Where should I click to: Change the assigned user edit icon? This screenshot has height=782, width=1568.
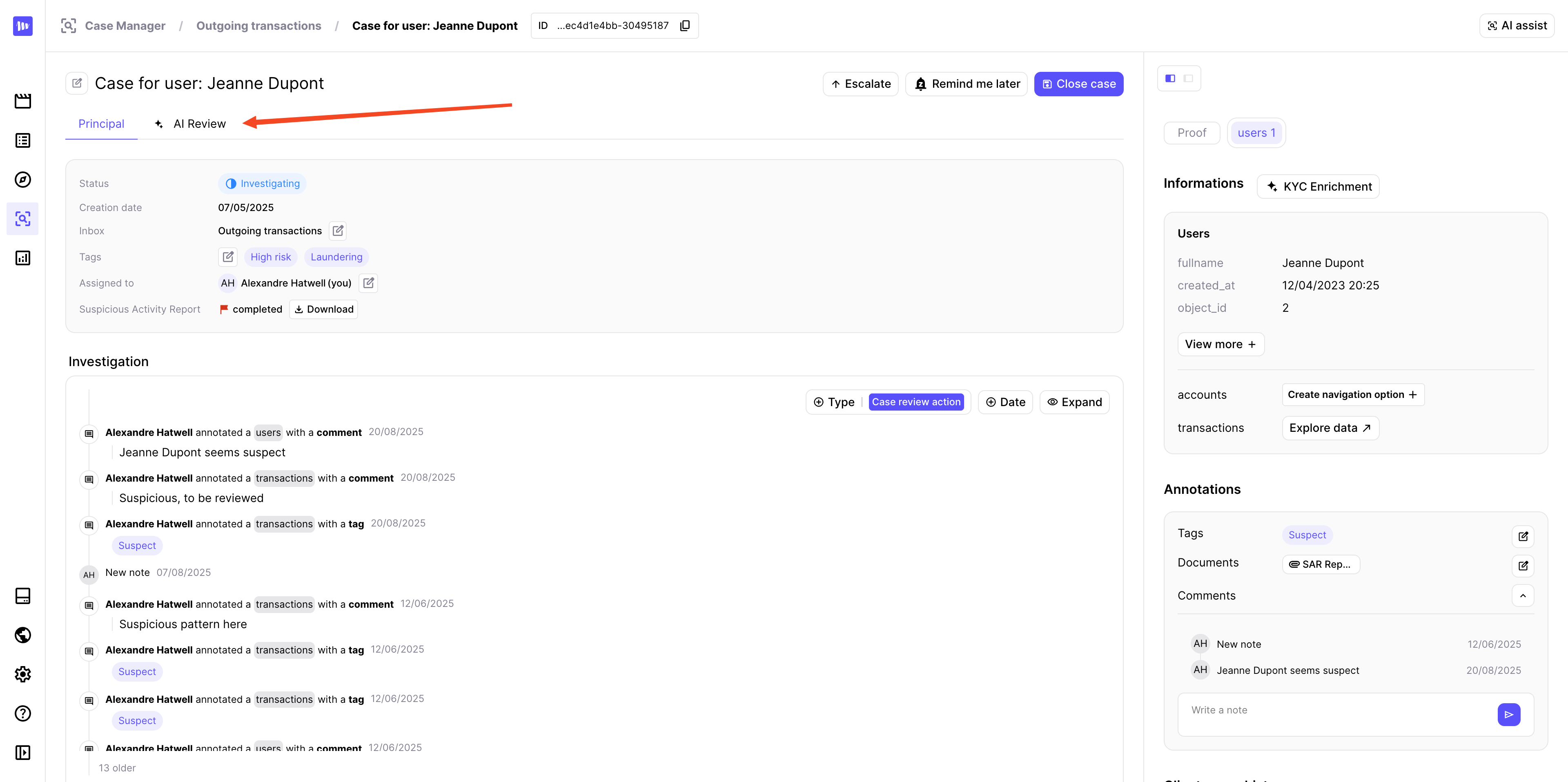368,283
